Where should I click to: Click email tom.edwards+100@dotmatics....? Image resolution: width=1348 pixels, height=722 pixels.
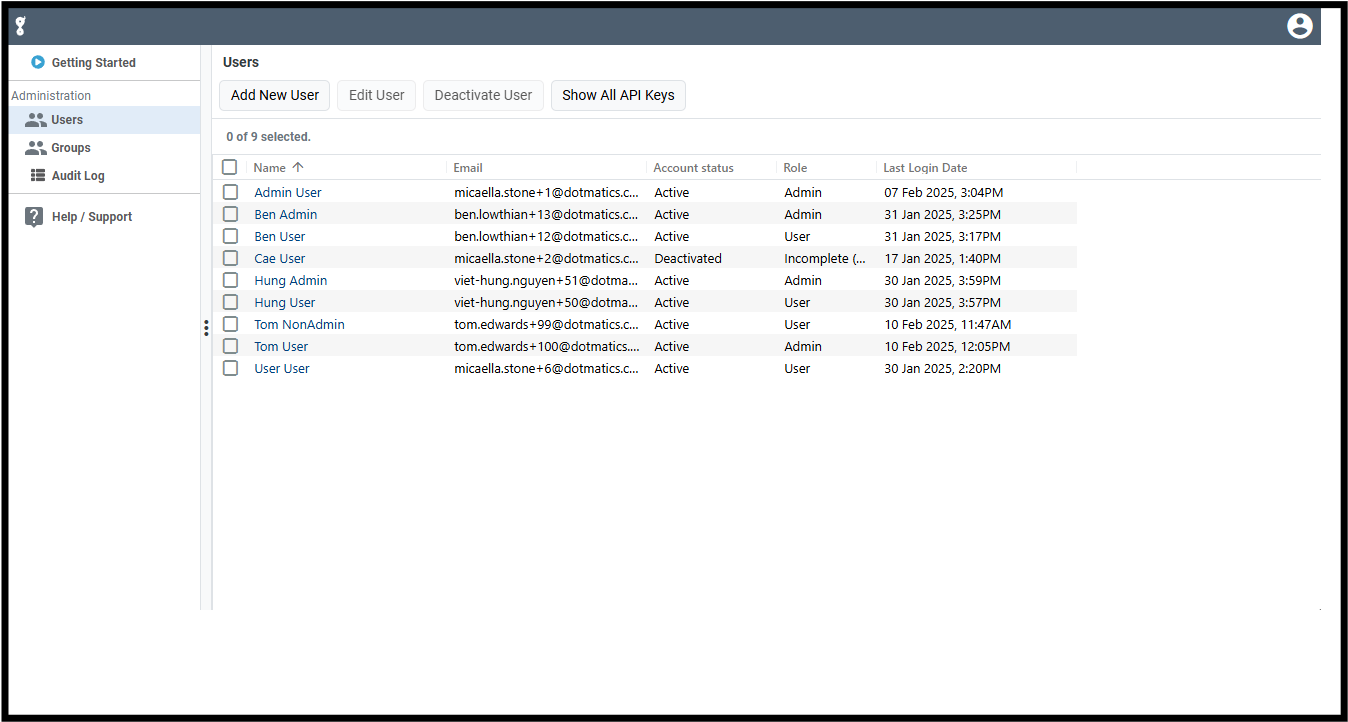546,347
